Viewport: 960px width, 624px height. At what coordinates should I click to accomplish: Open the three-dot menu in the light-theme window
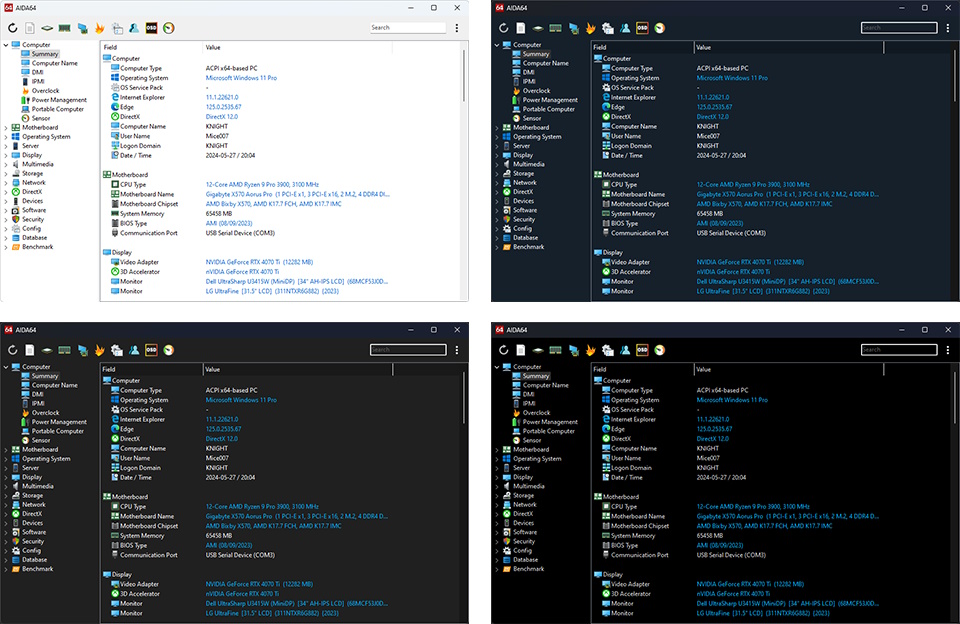click(x=457, y=28)
